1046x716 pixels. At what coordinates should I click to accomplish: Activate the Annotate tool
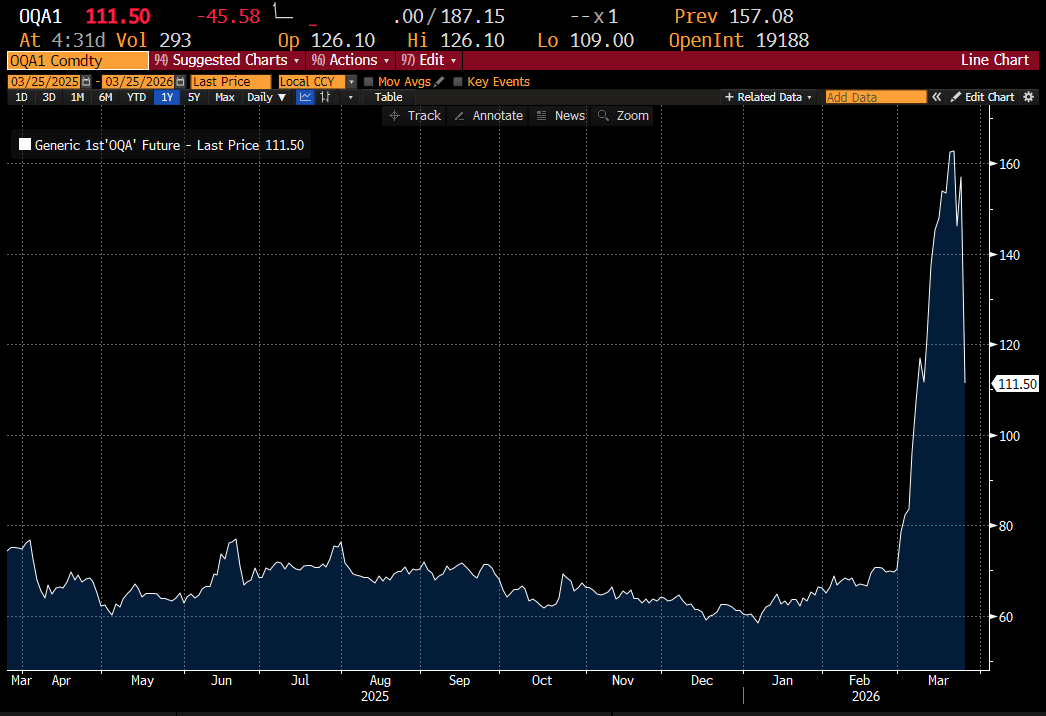pyautogui.click(x=488, y=115)
